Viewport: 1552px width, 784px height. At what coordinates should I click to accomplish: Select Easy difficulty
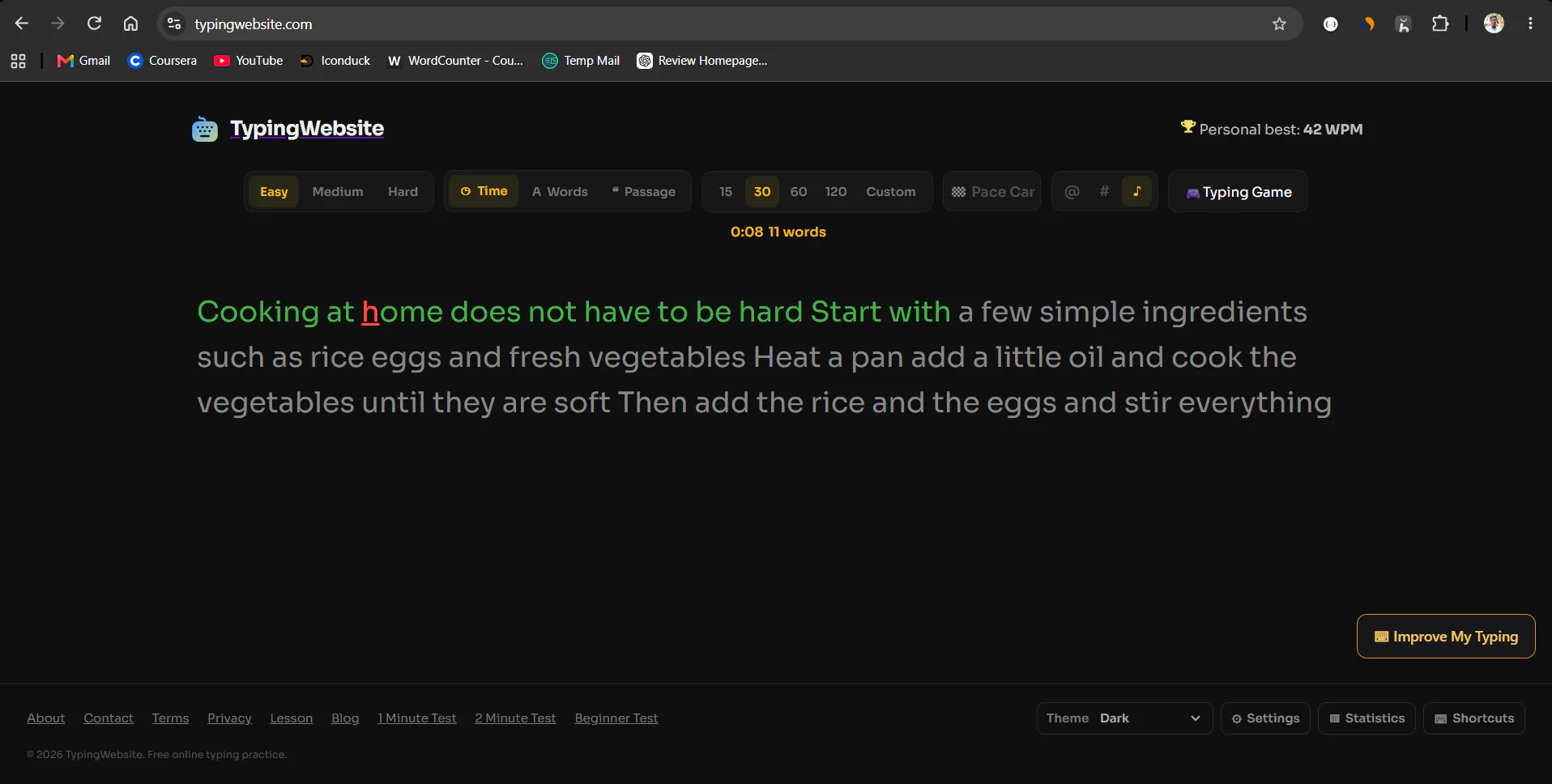[x=274, y=192]
